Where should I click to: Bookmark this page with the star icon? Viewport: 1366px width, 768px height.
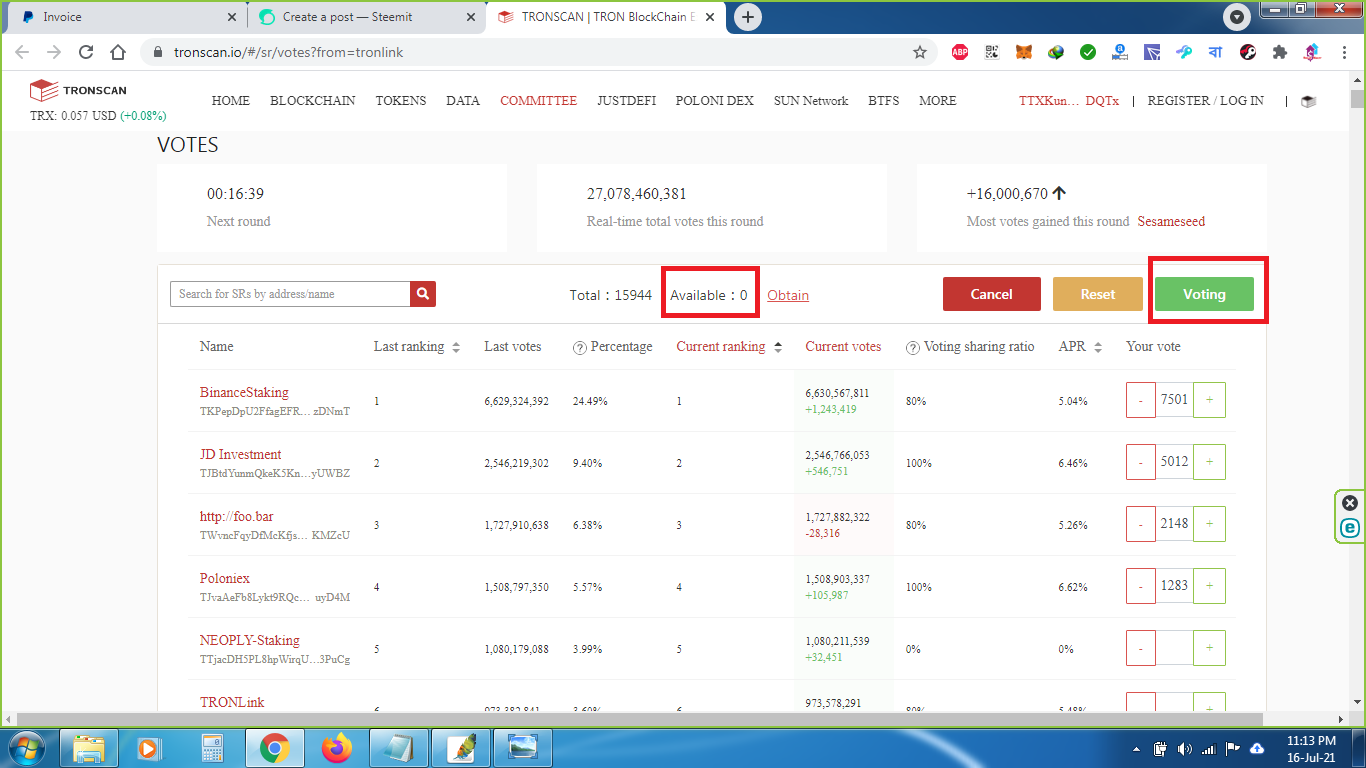(x=920, y=52)
